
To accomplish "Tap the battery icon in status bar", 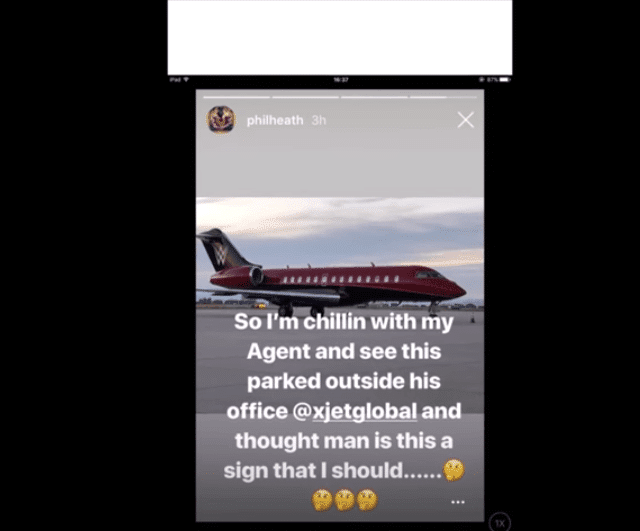I will pos(505,80).
